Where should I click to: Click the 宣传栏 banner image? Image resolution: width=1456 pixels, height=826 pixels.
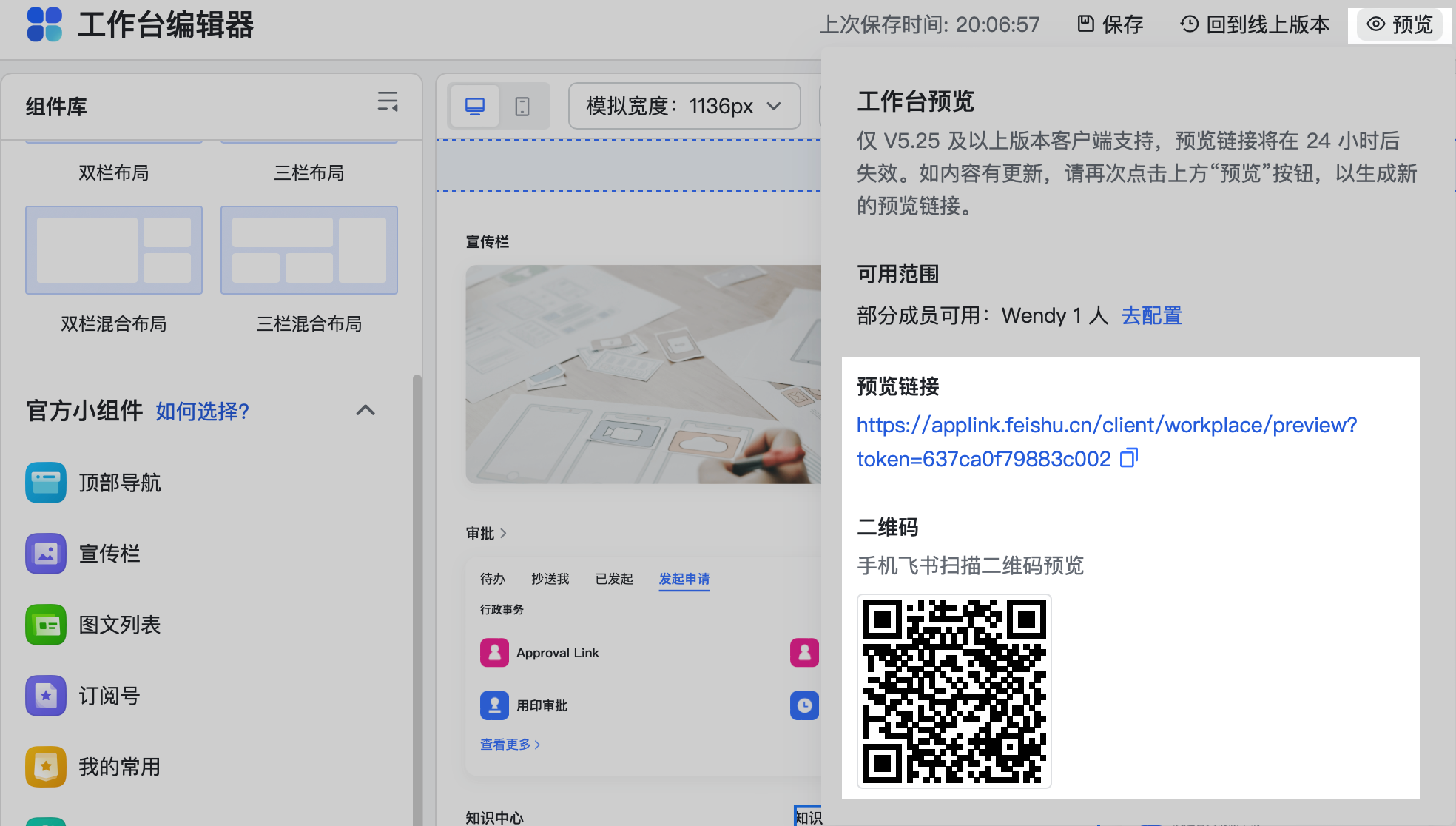(x=643, y=375)
